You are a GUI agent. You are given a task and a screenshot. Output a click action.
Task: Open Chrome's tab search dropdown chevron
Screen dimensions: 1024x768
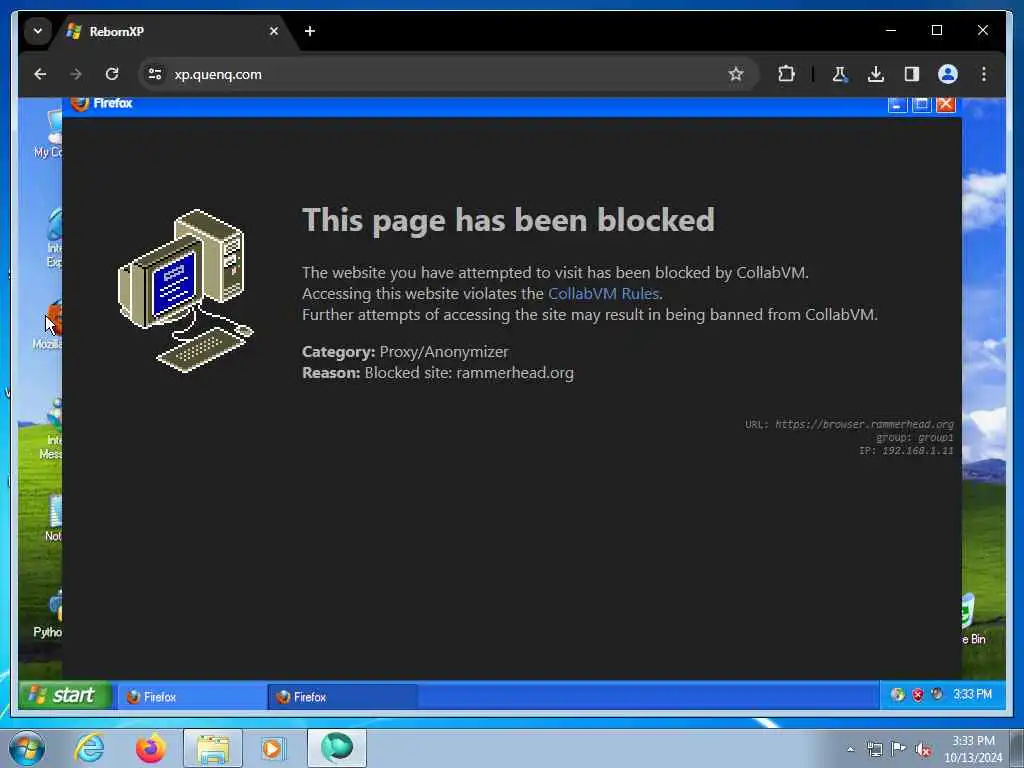click(x=38, y=31)
